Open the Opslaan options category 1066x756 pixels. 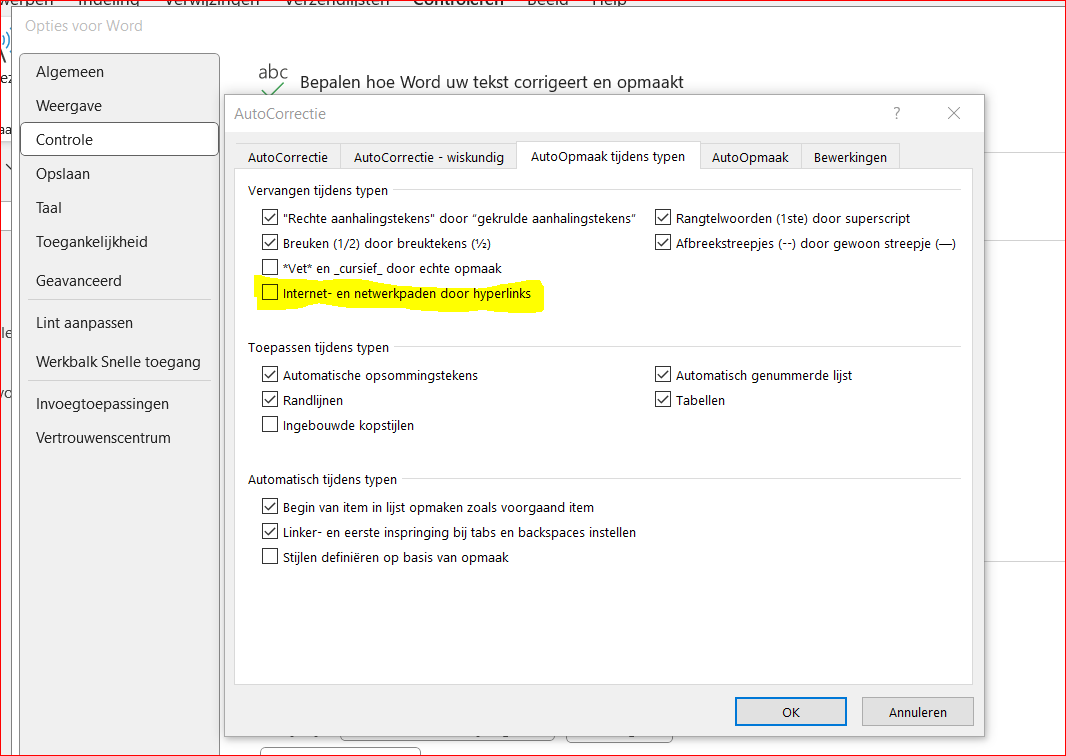[x=120, y=174]
